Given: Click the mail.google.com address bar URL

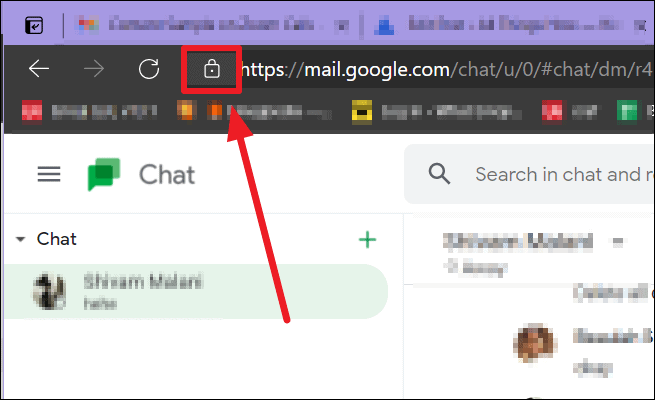Looking at the screenshot, I should 446,69.
